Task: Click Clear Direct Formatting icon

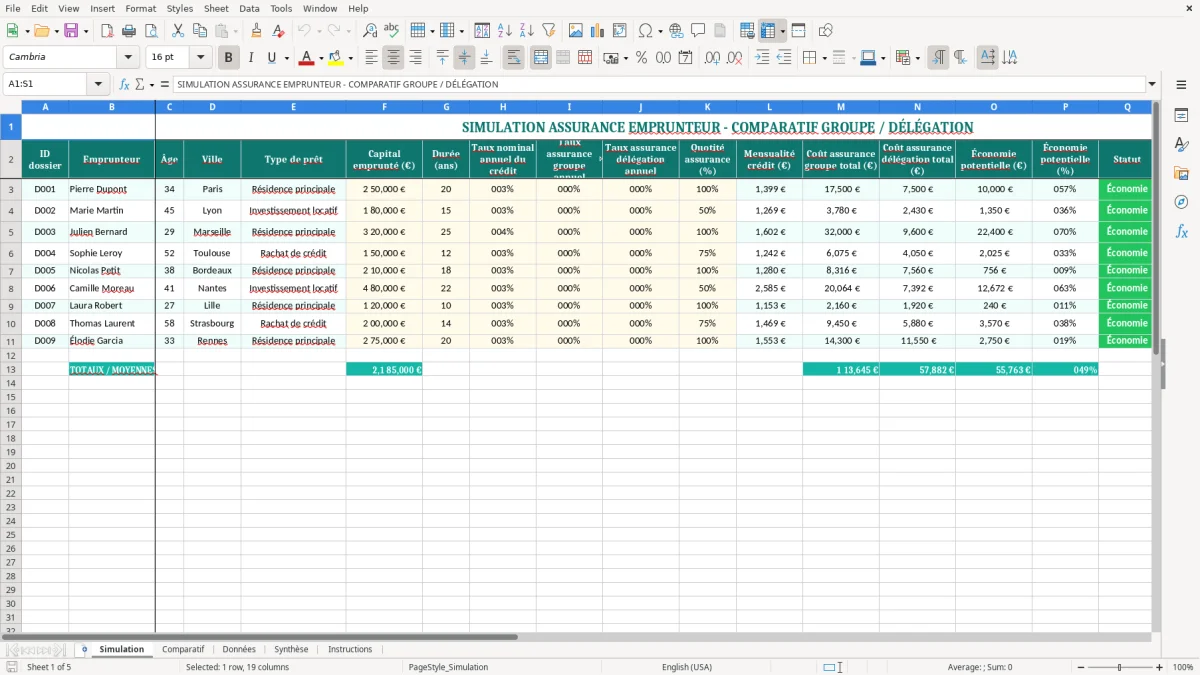Action: click(x=278, y=31)
